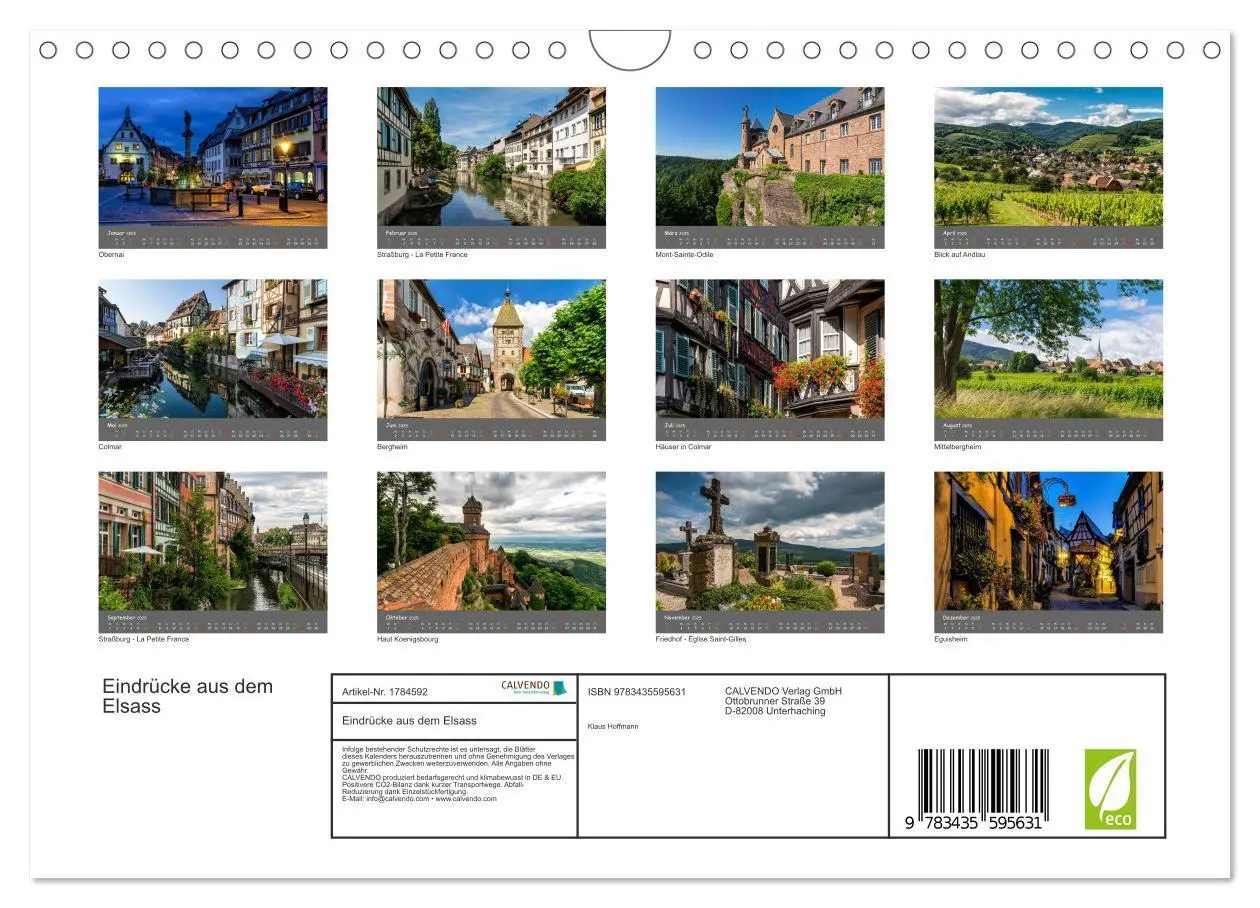Open the Haut Koenigsbourg castle photo
This screenshot has height=908, width=1260.
tap(491, 541)
